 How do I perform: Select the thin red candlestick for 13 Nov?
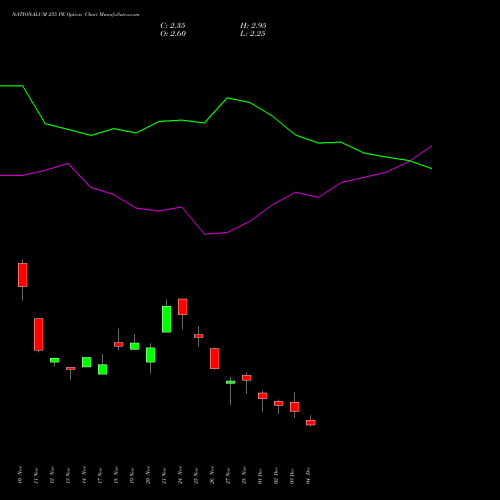tap(71, 368)
